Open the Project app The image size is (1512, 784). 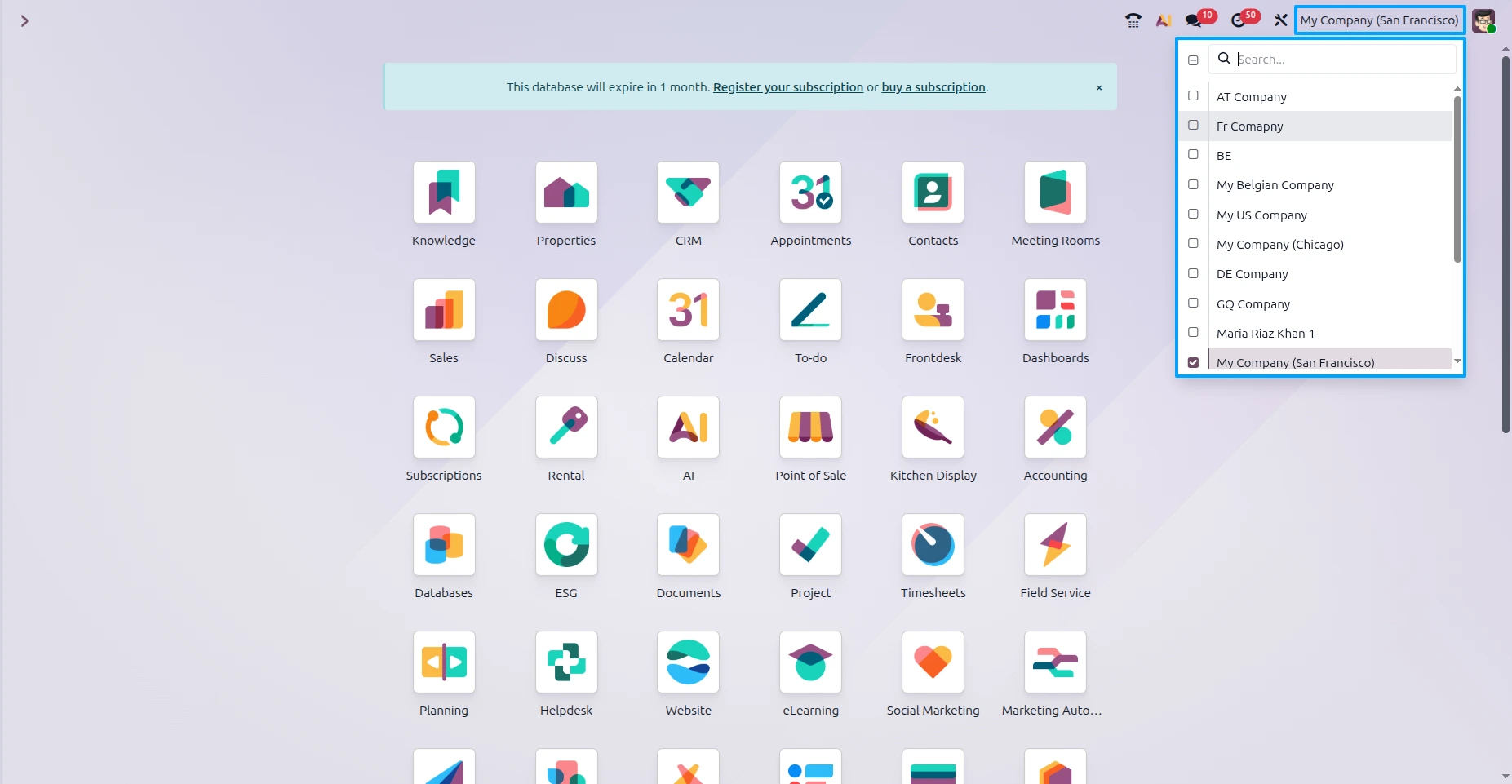click(811, 545)
